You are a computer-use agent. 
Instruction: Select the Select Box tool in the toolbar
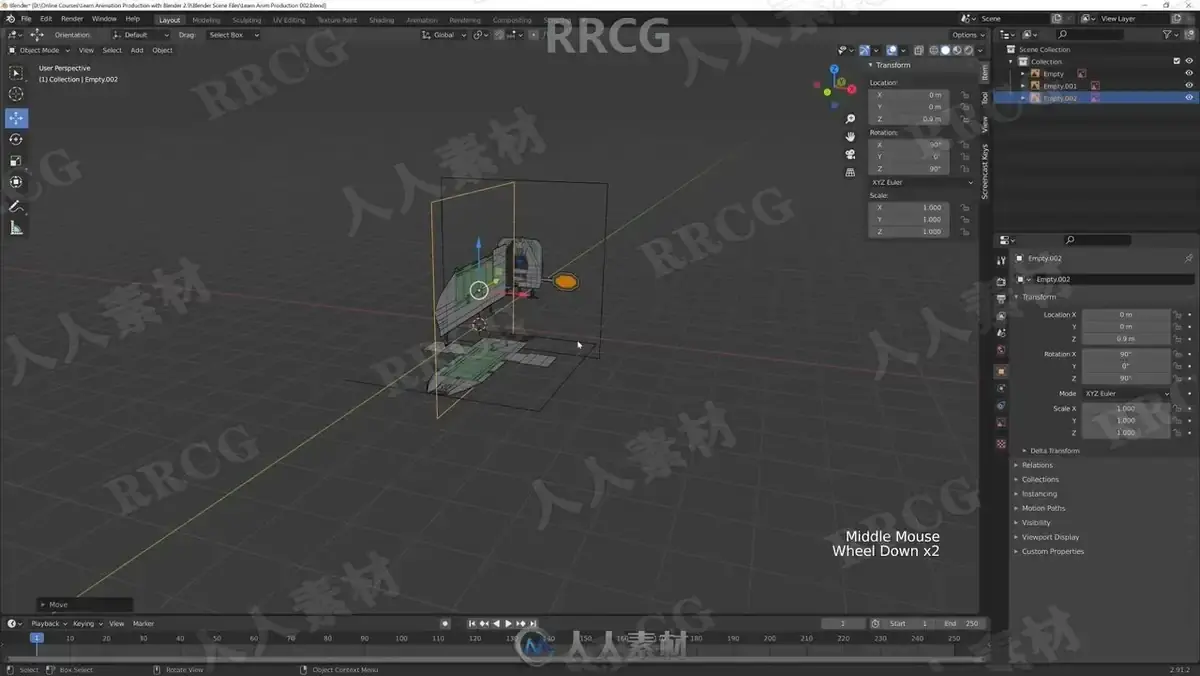coord(16,73)
